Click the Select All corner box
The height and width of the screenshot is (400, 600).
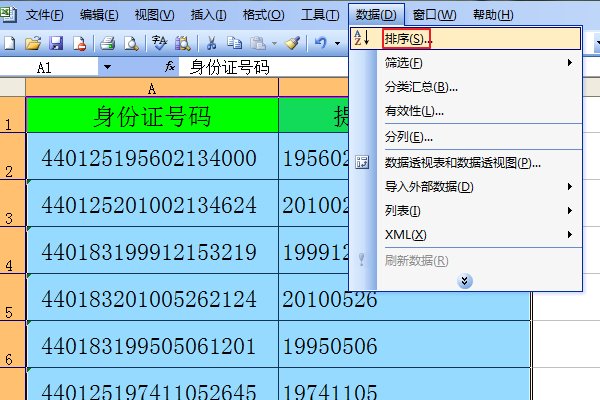point(12,88)
